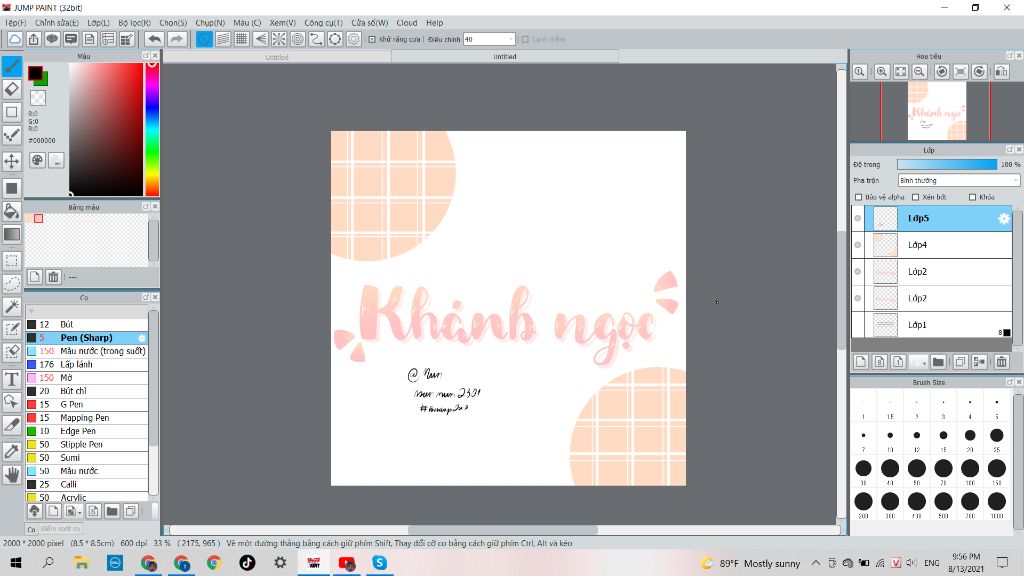1024x576 pixels.
Task: Delete palette color with trash icon
Action: (54, 277)
